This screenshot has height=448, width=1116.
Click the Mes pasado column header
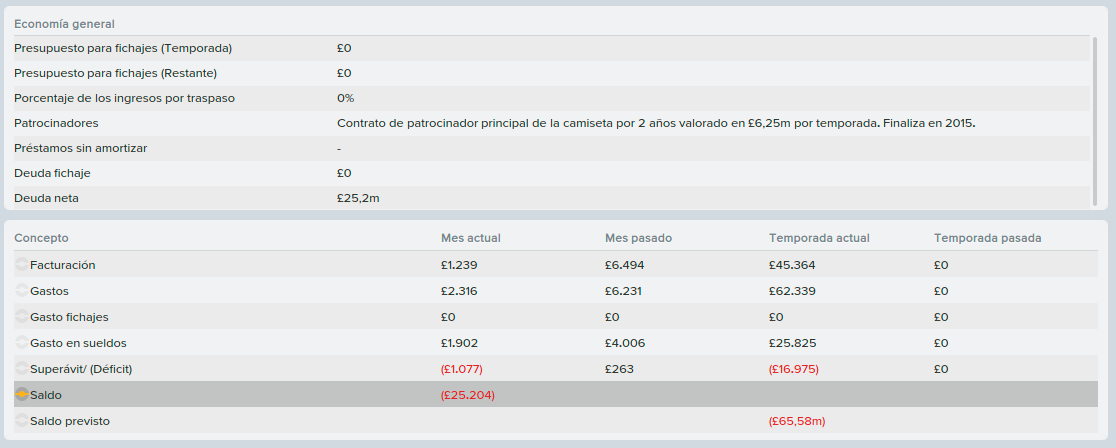point(638,238)
